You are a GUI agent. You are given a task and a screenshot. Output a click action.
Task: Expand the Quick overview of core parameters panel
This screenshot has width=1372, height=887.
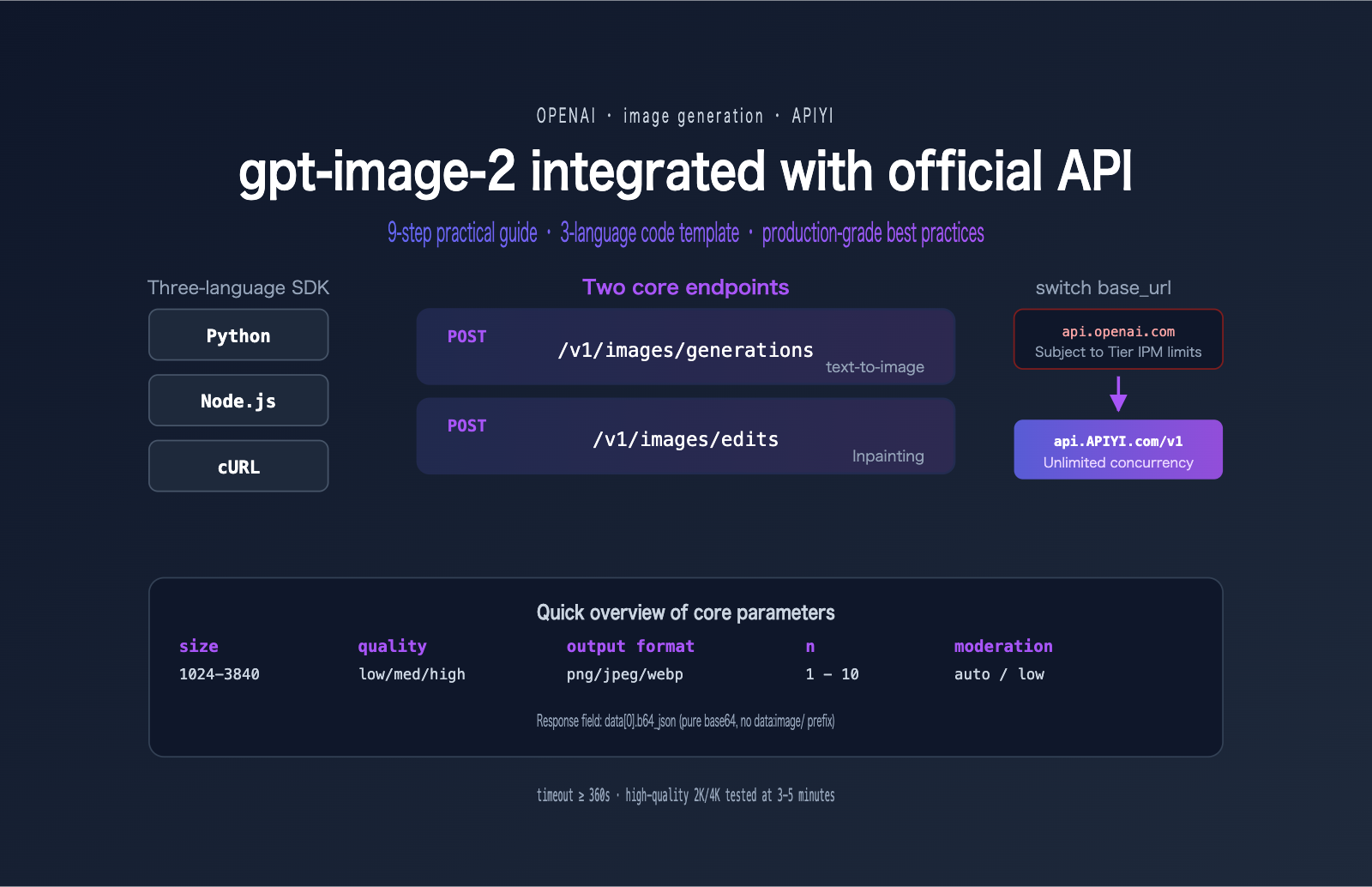point(686,612)
